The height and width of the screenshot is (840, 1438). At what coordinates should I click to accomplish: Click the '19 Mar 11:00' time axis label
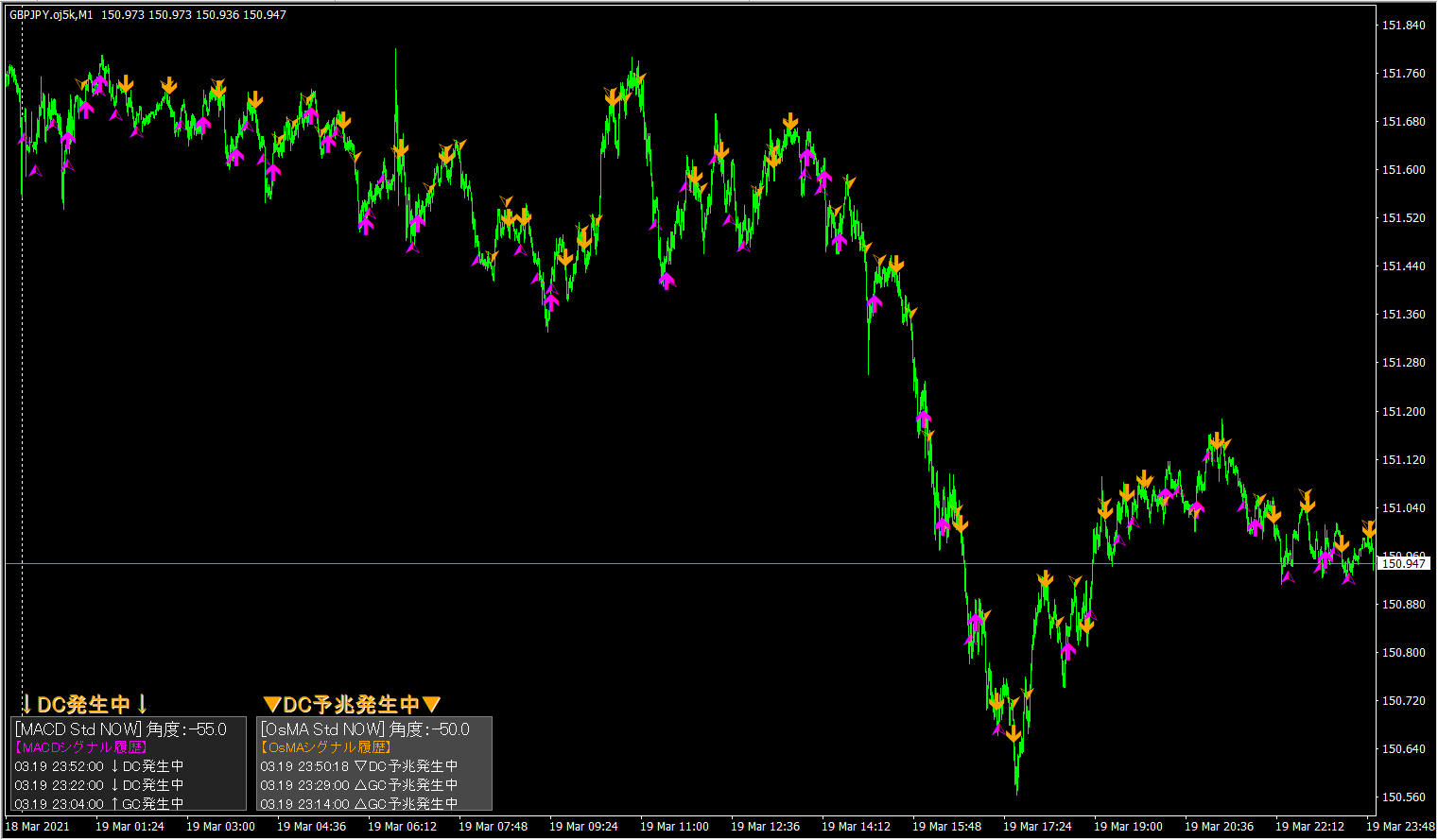tap(674, 827)
